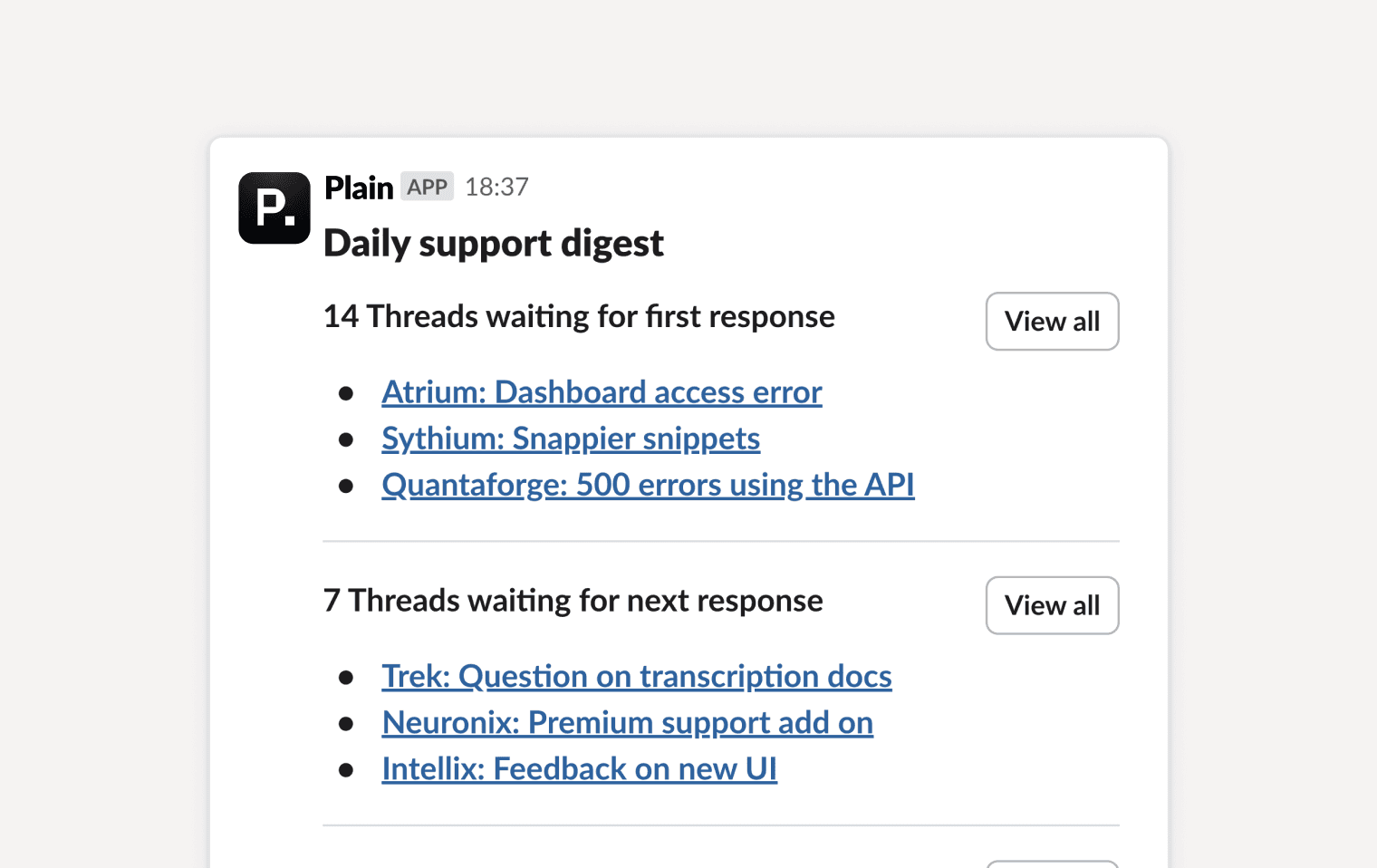Click View all for threads waiting next response
The image size is (1377, 868).
1052,605
